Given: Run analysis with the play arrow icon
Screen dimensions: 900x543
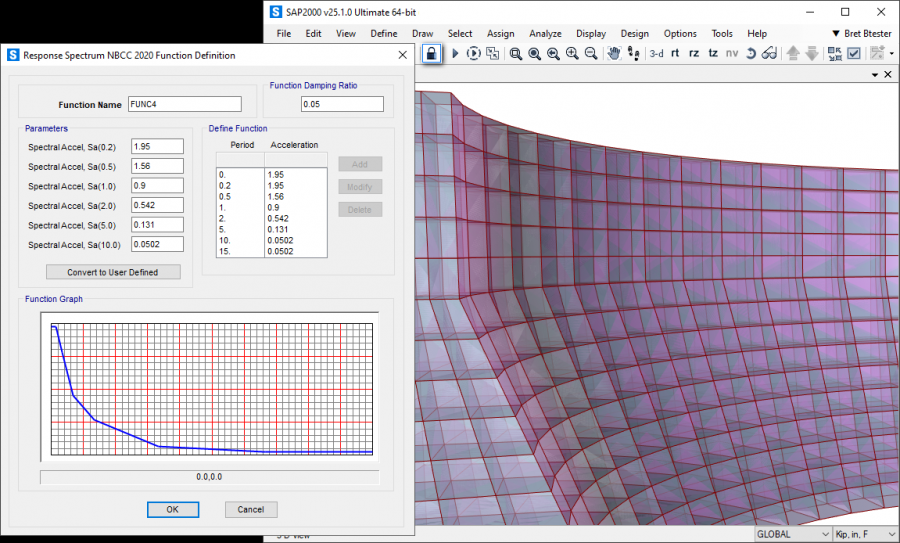Looking at the screenshot, I should (454, 53).
